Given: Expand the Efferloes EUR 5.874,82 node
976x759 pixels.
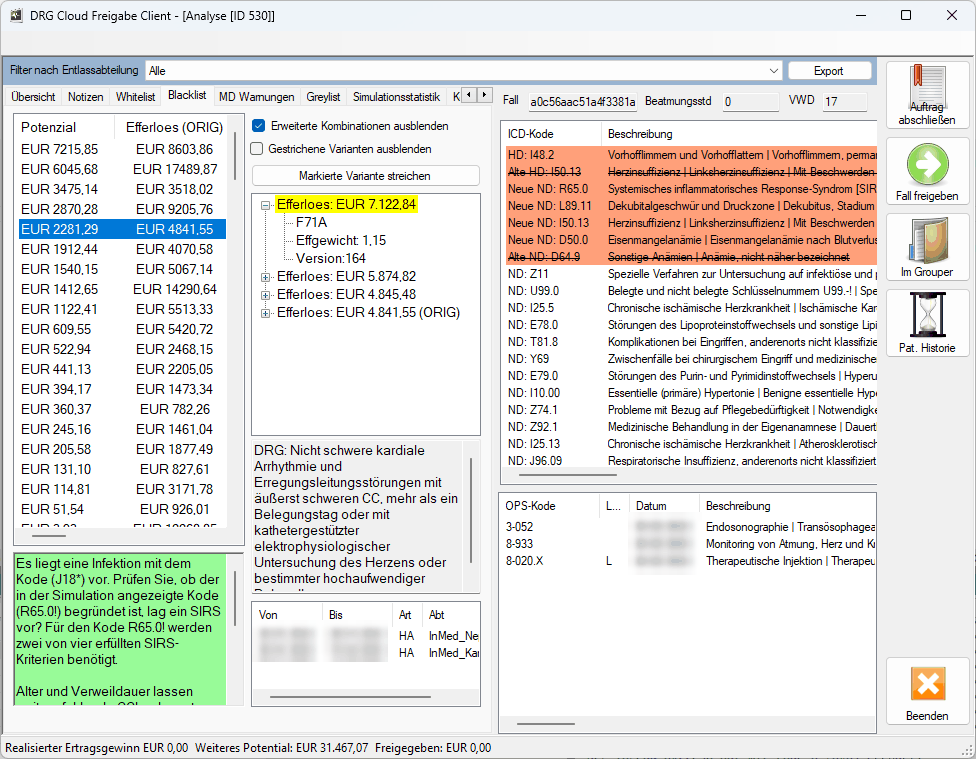Looking at the screenshot, I should coord(266,277).
